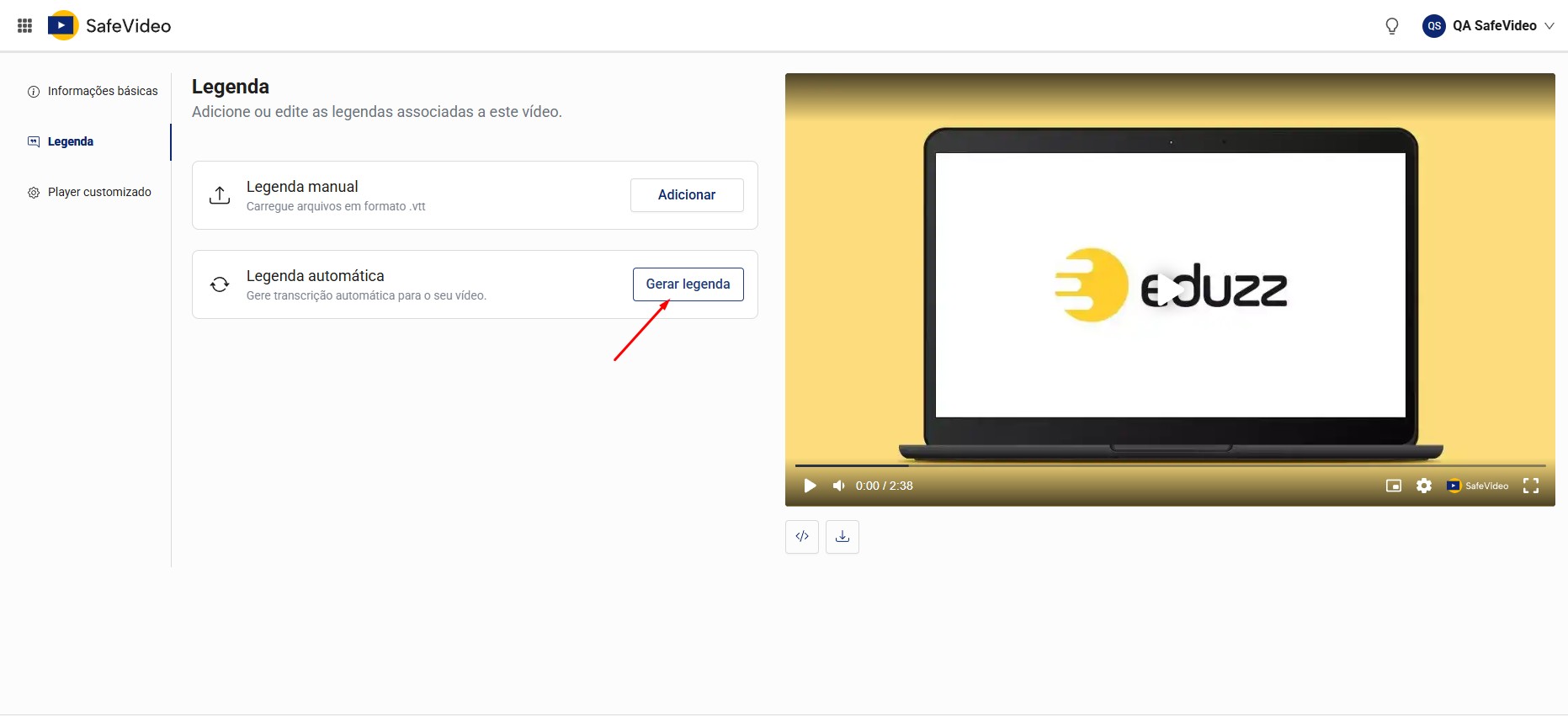This screenshot has width=1568, height=717.
Task: Click the sync icon beside Legenda automática
Action: [x=220, y=284]
